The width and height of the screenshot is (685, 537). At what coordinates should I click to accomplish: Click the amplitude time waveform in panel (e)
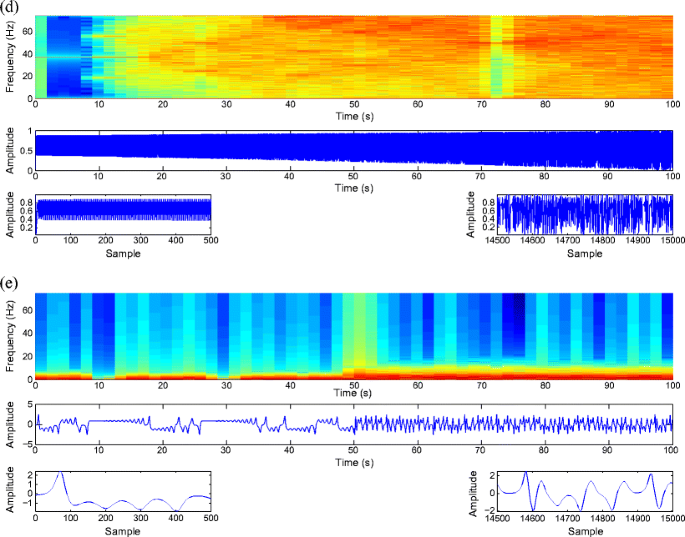click(354, 424)
